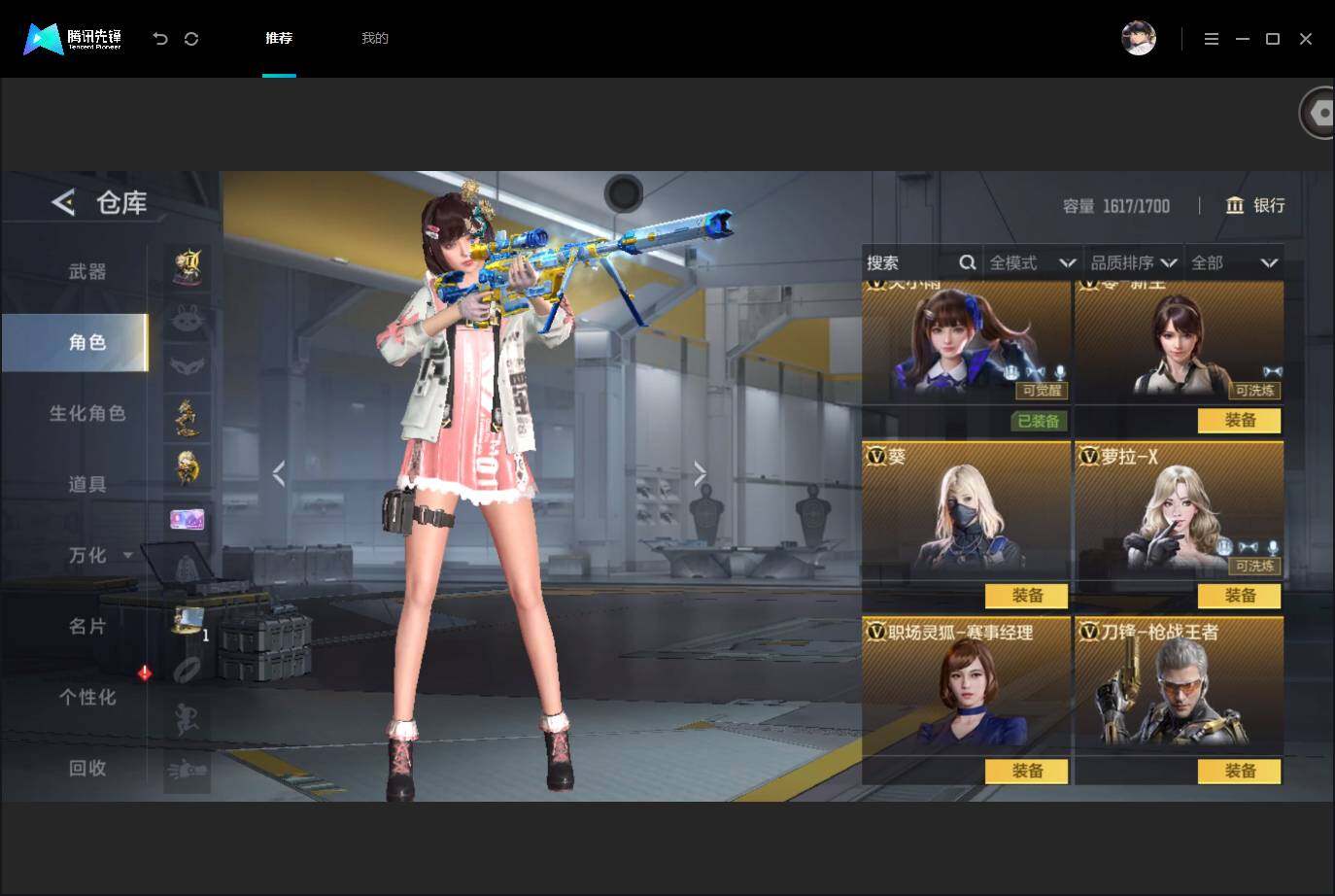Screen dimensions: 1335x896
Task: Open the 银行 bank icon
Action: 1235,205
